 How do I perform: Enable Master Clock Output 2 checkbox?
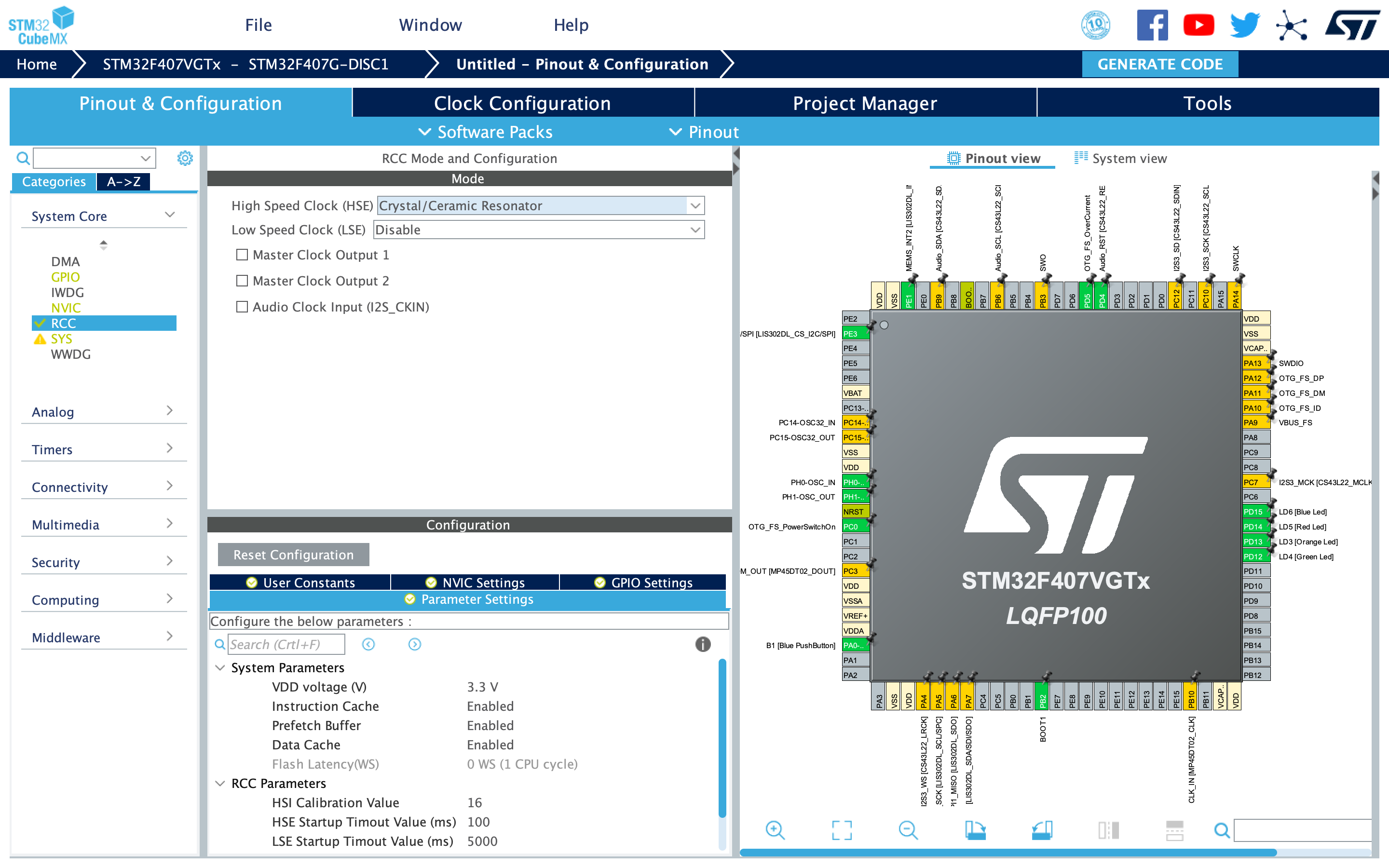[x=242, y=281]
